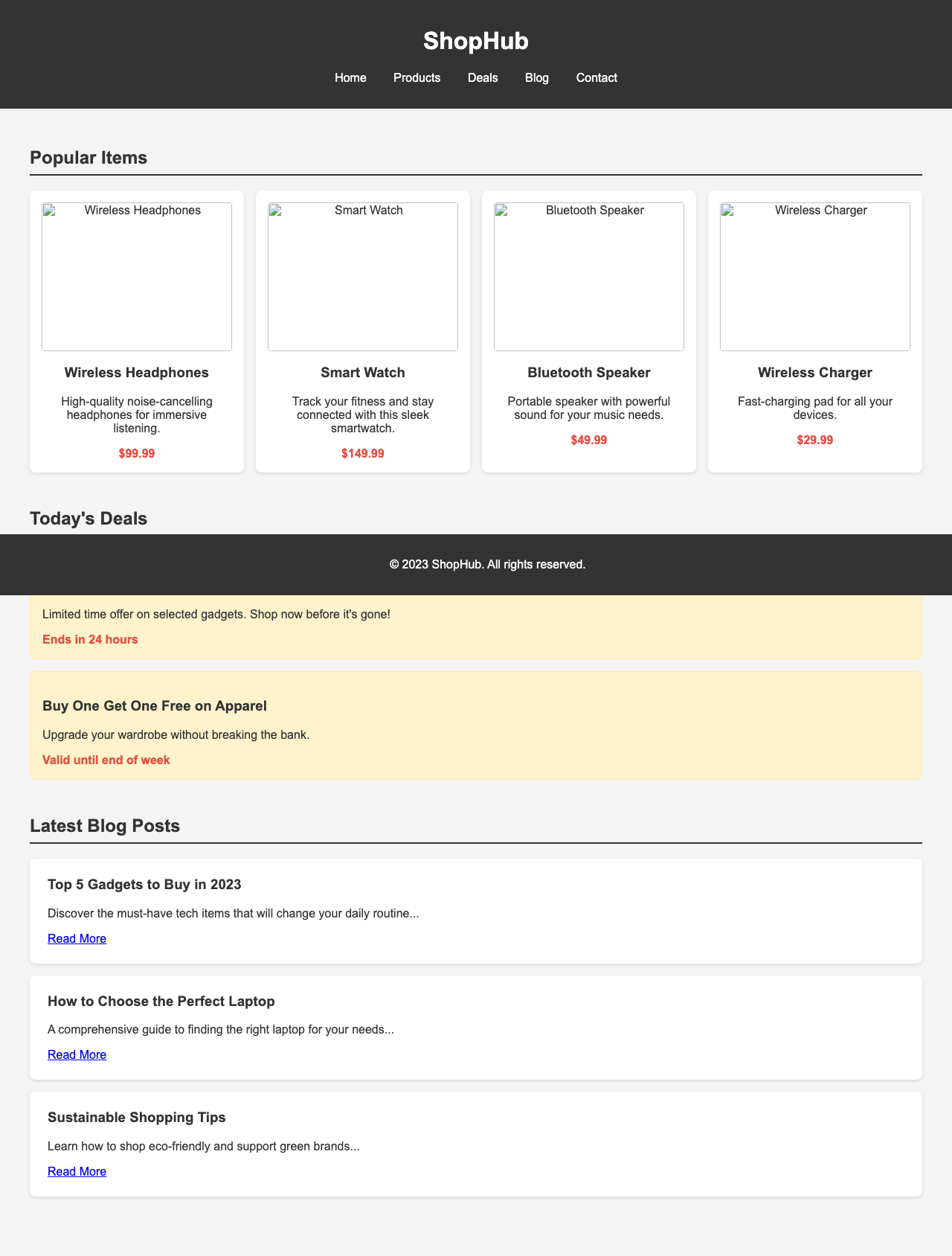Screen dimensions: 952x1256
Task: Click the 'Upgrade your wardrobe' deal text
Action: coord(176,734)
